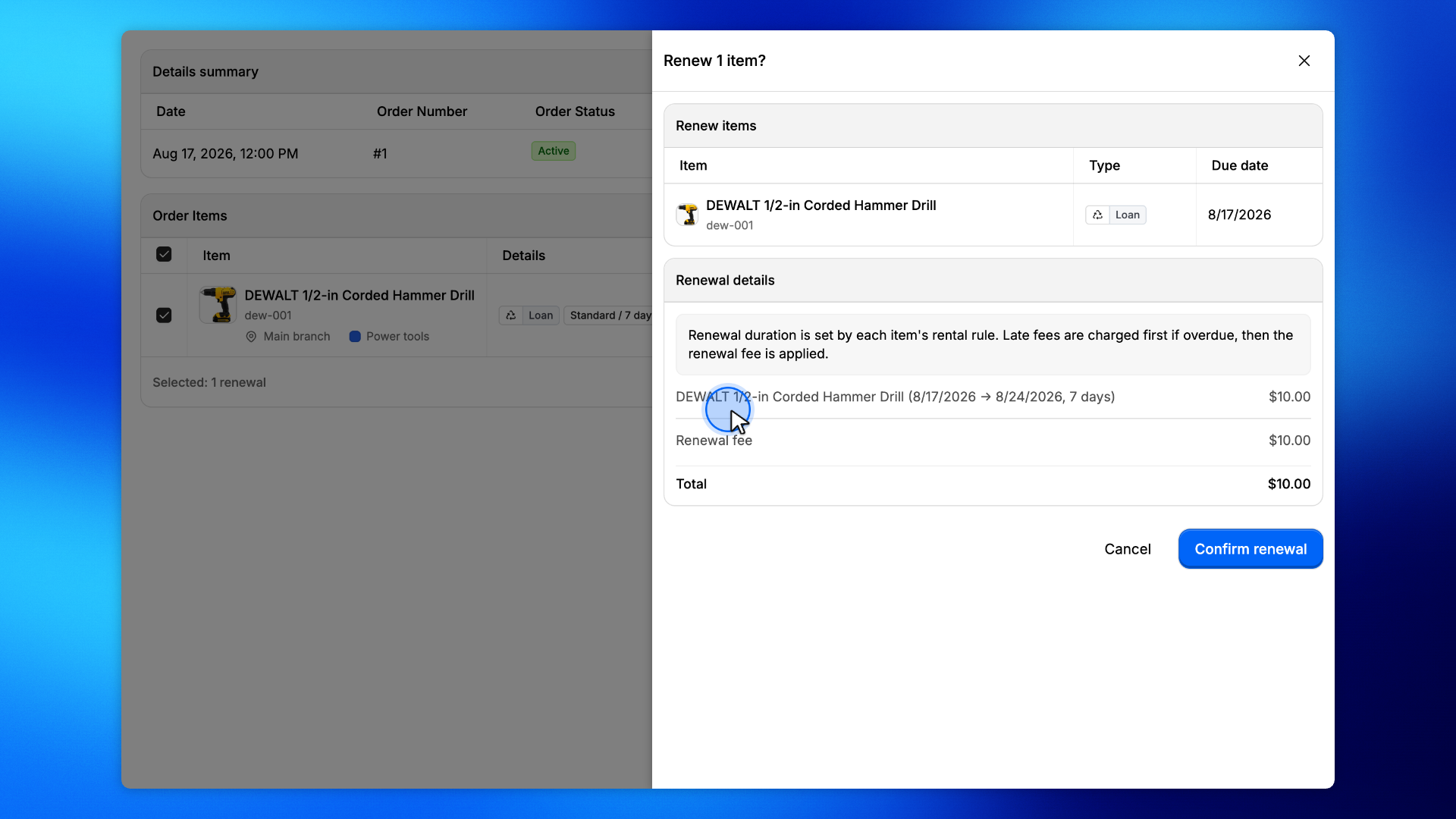Screen dimensions: 1456x819
Task: Click the drill thumbnail in Renew items
Action: (688, 215)
